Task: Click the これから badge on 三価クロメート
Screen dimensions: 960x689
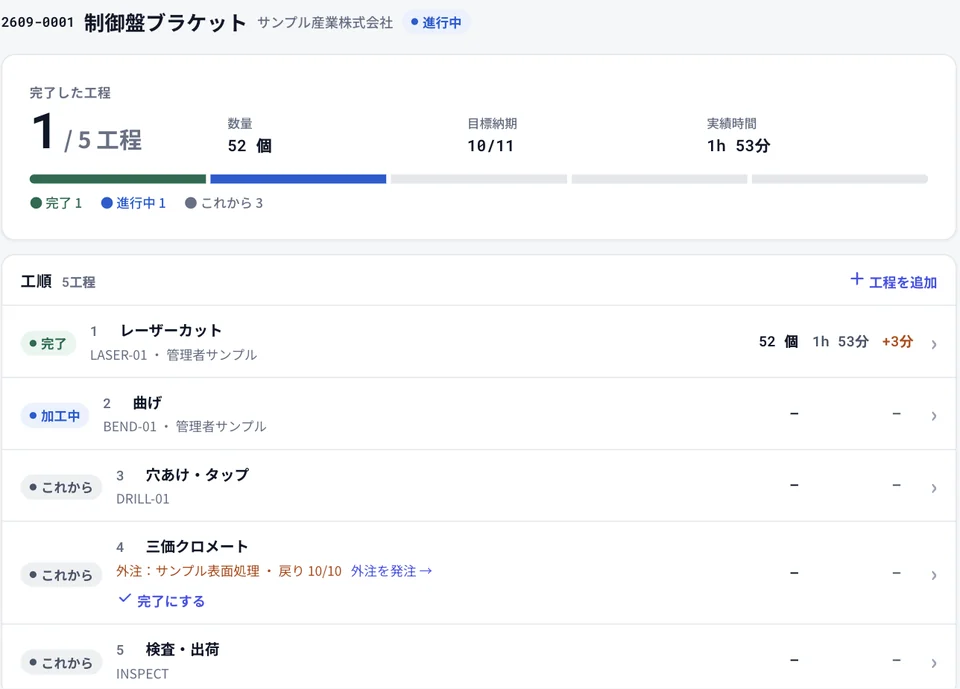Action: click(x=61, y=575)
